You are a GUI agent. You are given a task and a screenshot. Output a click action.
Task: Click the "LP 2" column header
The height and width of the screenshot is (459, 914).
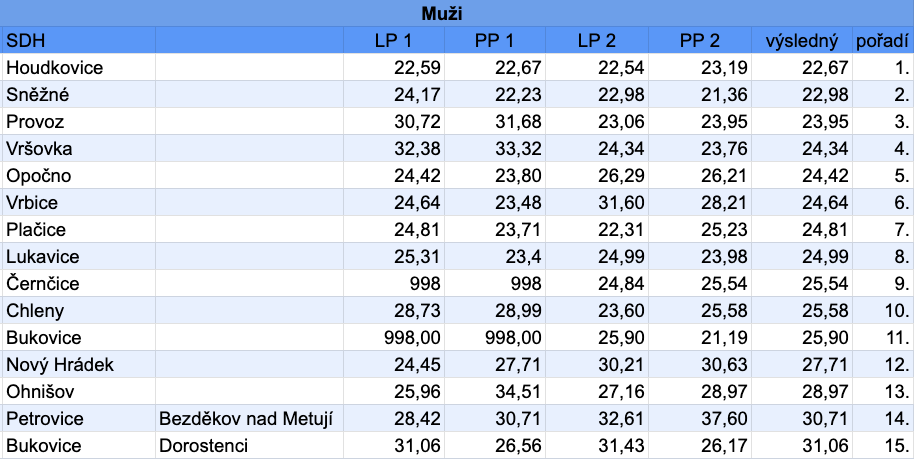tap(596, 41)
